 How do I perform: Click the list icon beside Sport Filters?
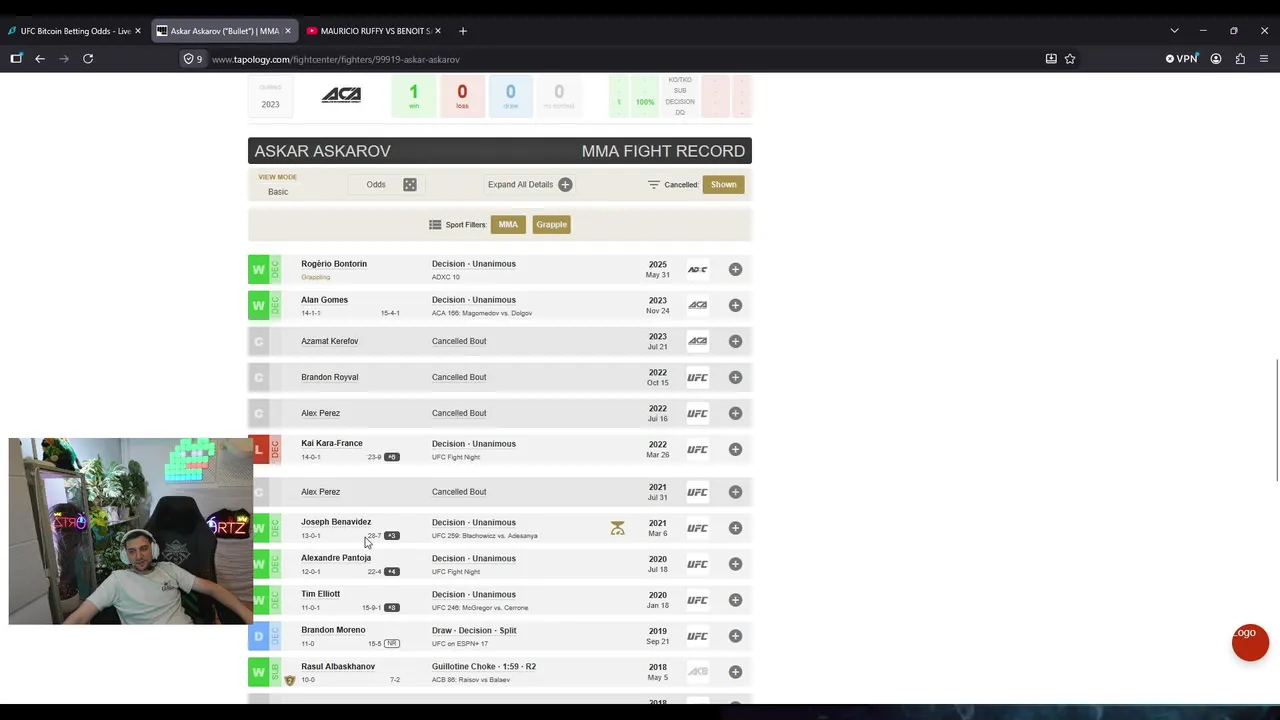[435, 225]
